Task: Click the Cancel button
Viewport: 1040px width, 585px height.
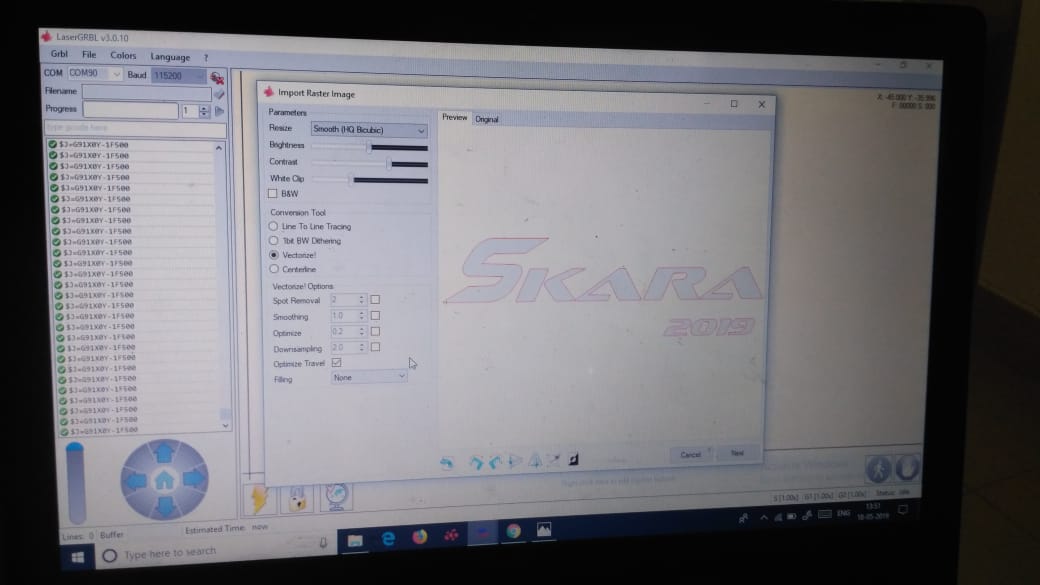Action: tap(690, 454)
